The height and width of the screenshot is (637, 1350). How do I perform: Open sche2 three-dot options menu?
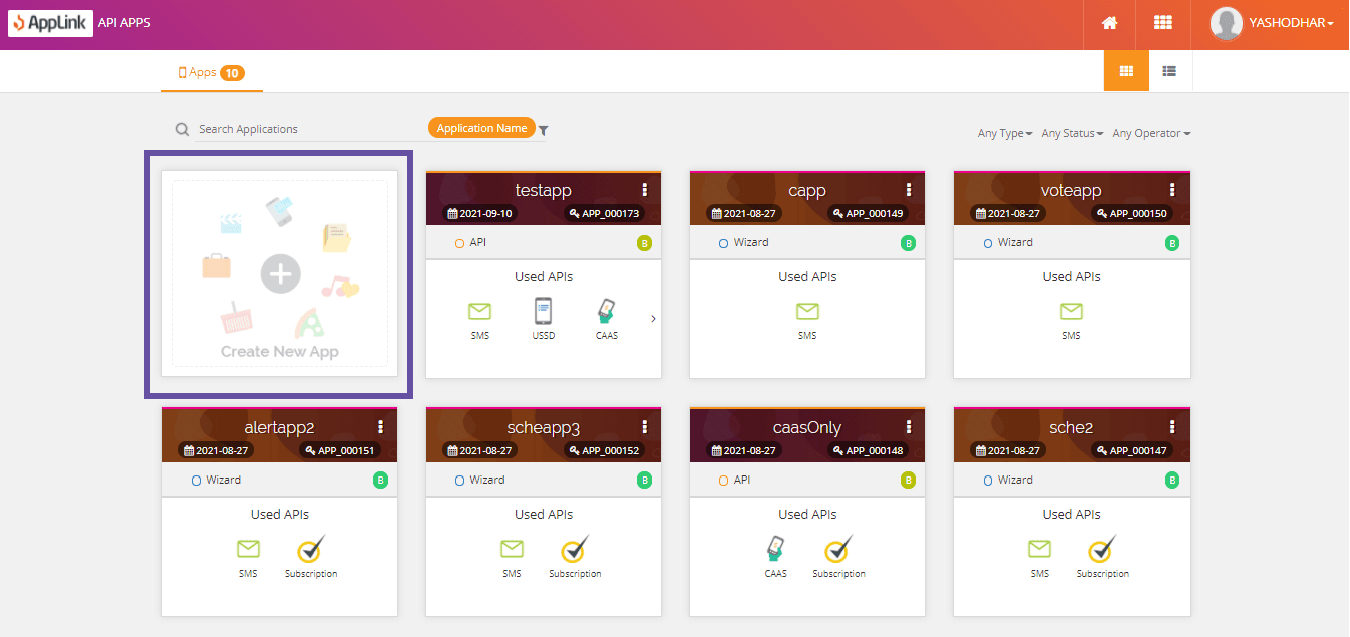1173,427
